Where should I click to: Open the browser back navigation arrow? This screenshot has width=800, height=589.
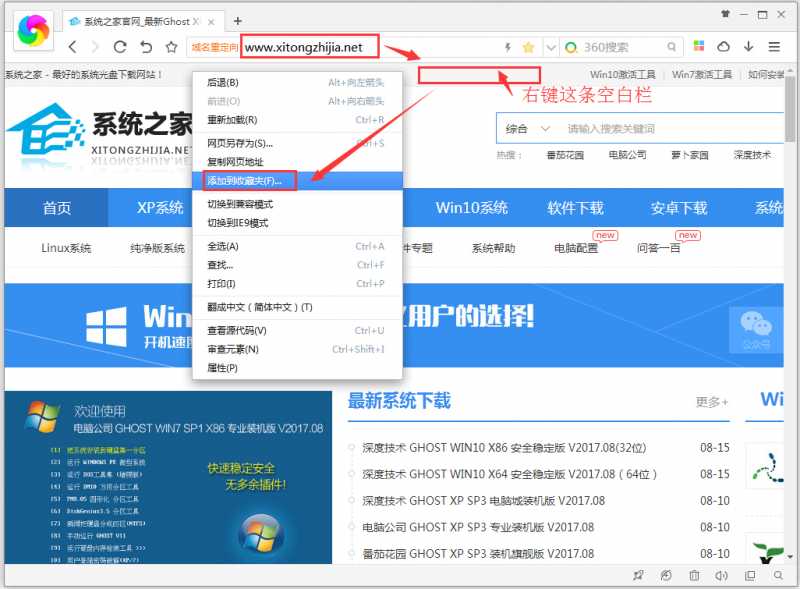72,47
